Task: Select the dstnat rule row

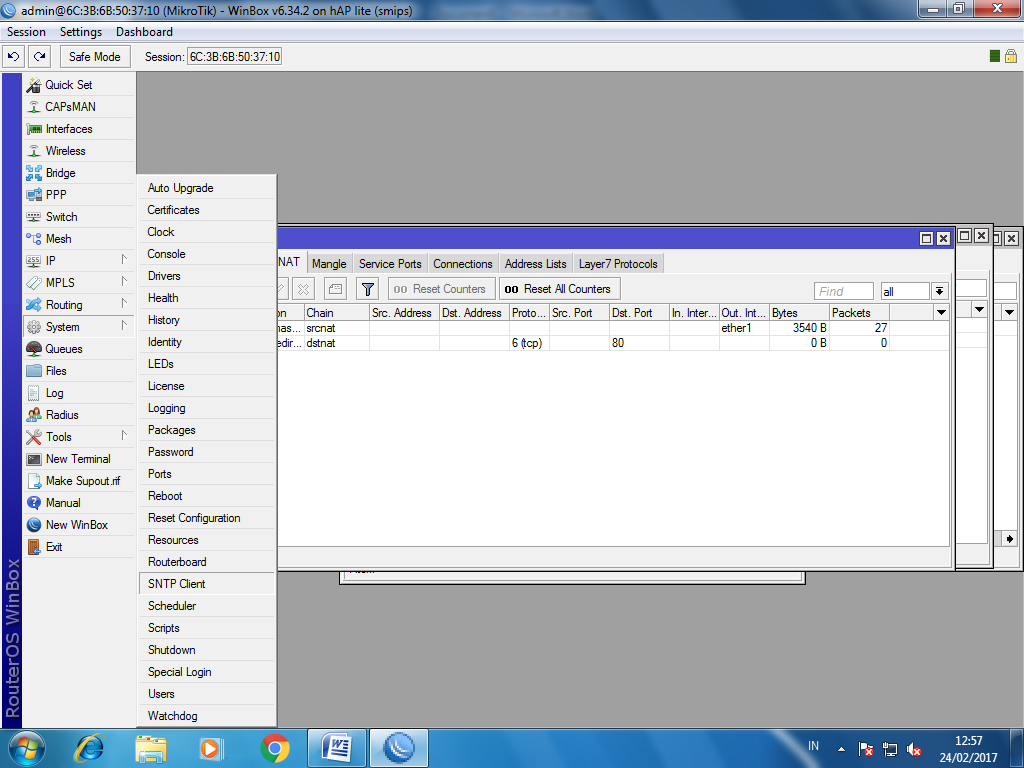Action: [x=613, y=343]
